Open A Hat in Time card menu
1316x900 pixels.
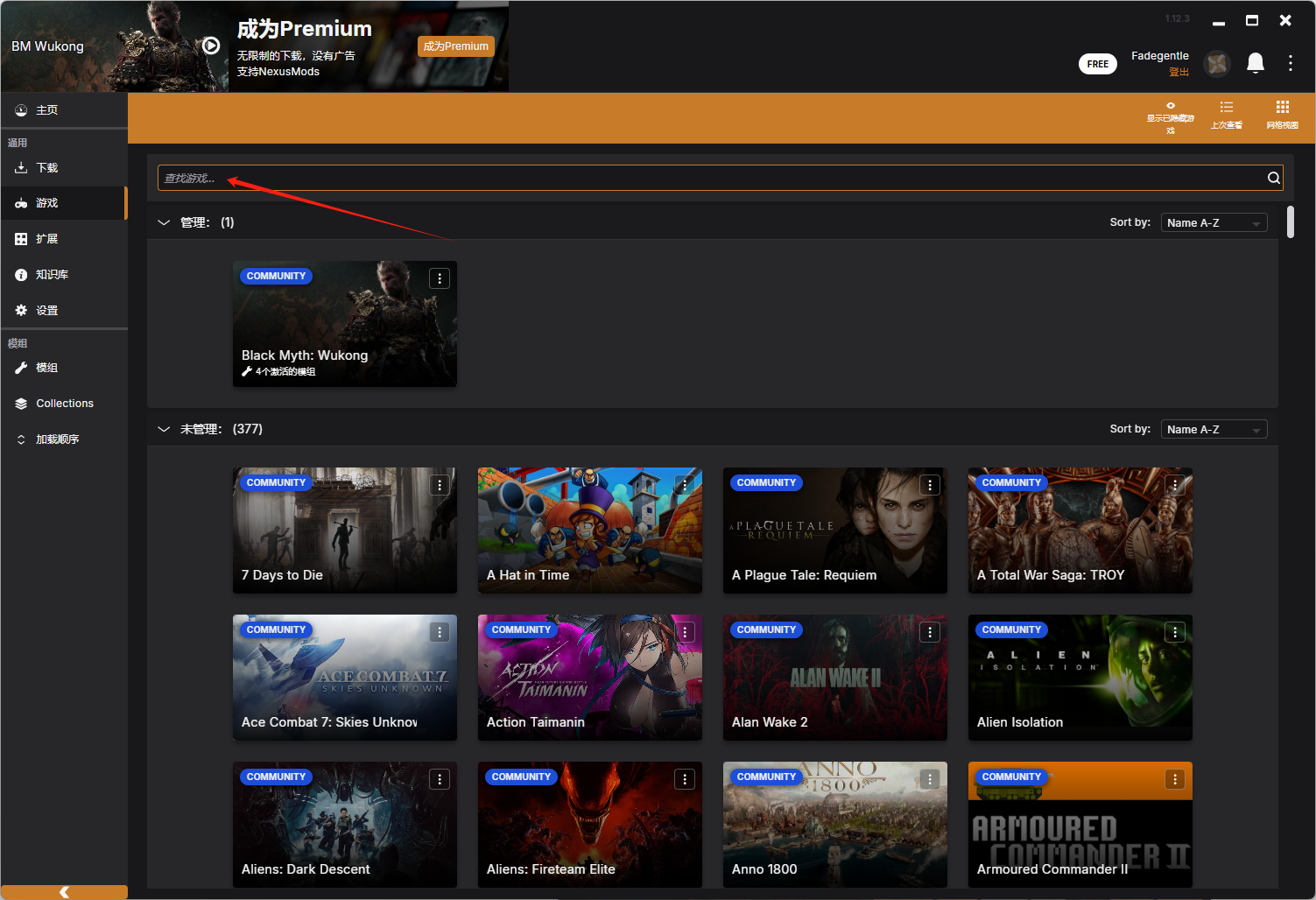coord(685,485)
